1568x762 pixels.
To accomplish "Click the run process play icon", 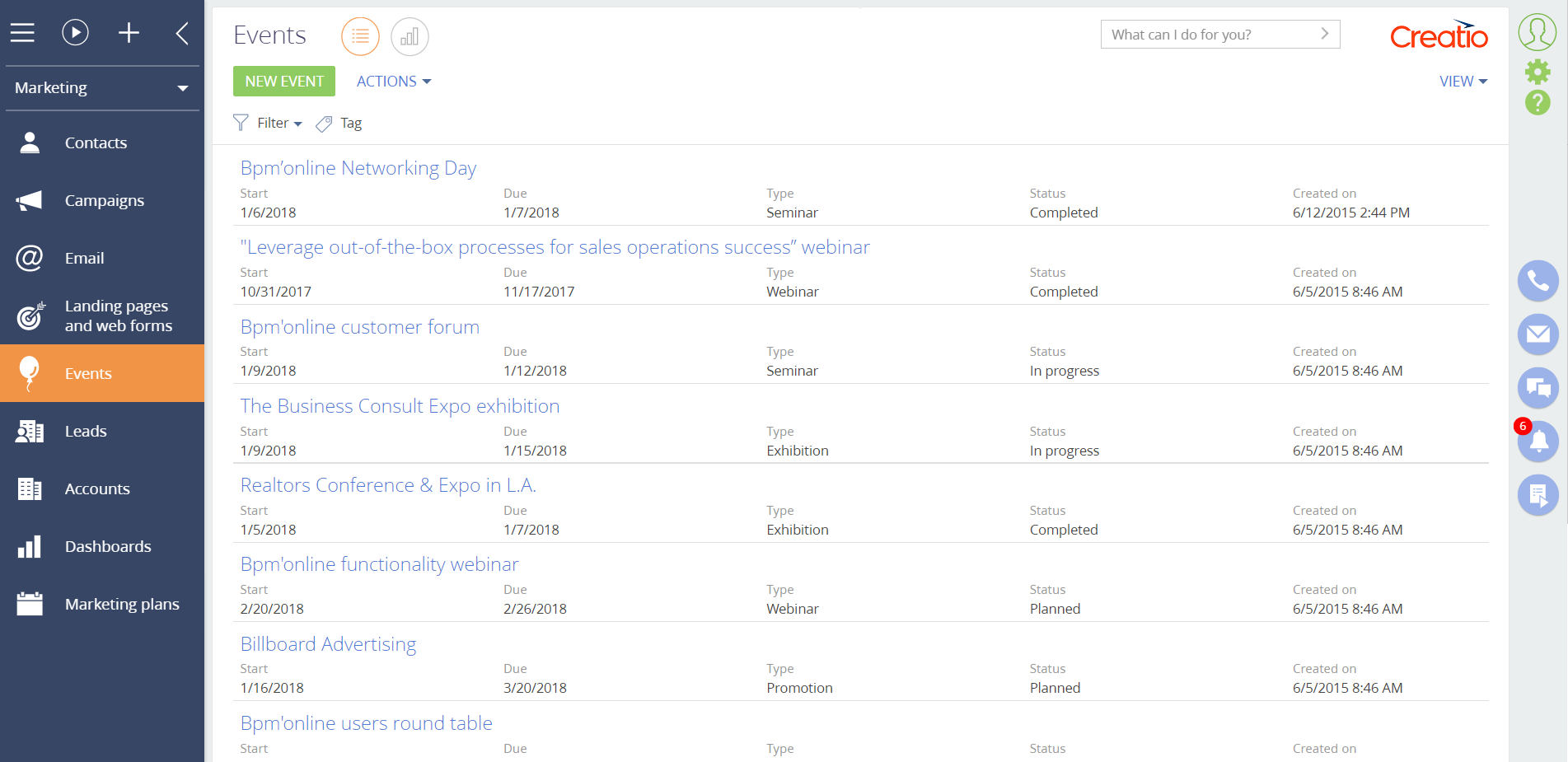I will pos(75,33).
